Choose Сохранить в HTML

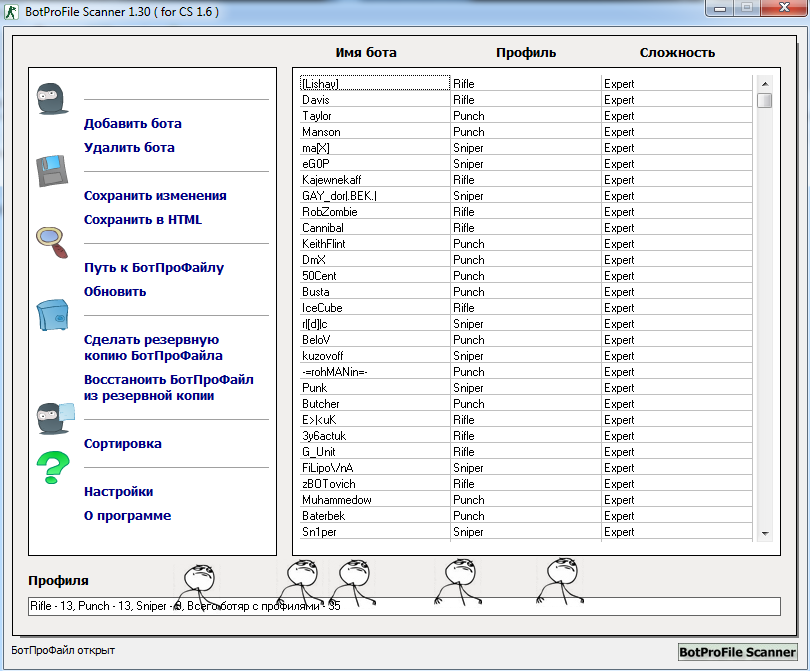pyautogui.click(x=143, y=220)
